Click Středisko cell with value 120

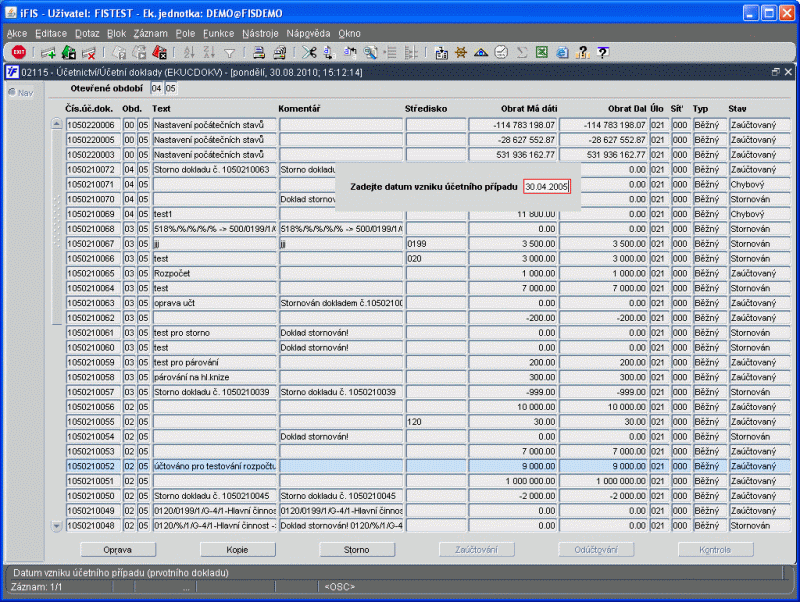[436, 422]
